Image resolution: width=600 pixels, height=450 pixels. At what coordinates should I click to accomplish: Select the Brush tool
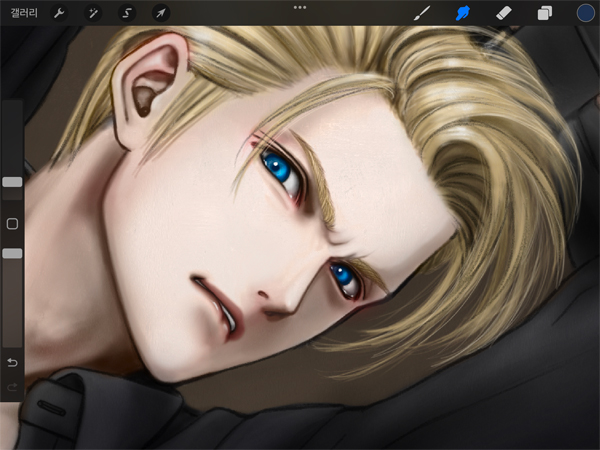click(x=422, y=13)
